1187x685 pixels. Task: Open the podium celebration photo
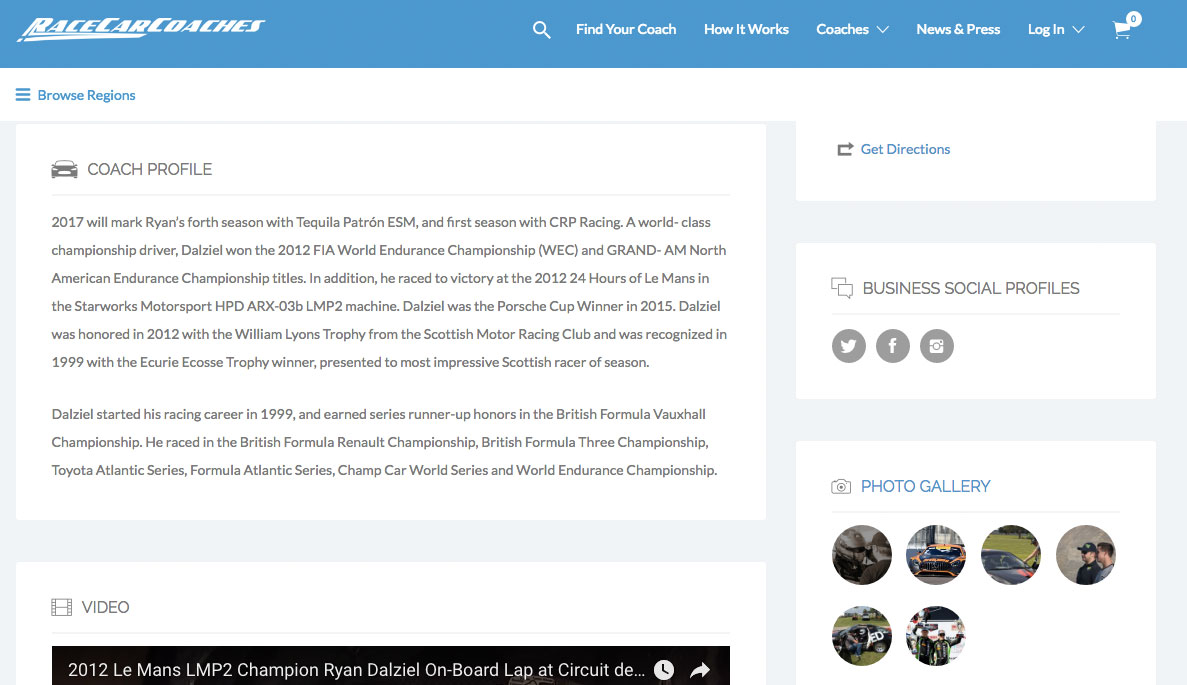(x=936, y=636)
